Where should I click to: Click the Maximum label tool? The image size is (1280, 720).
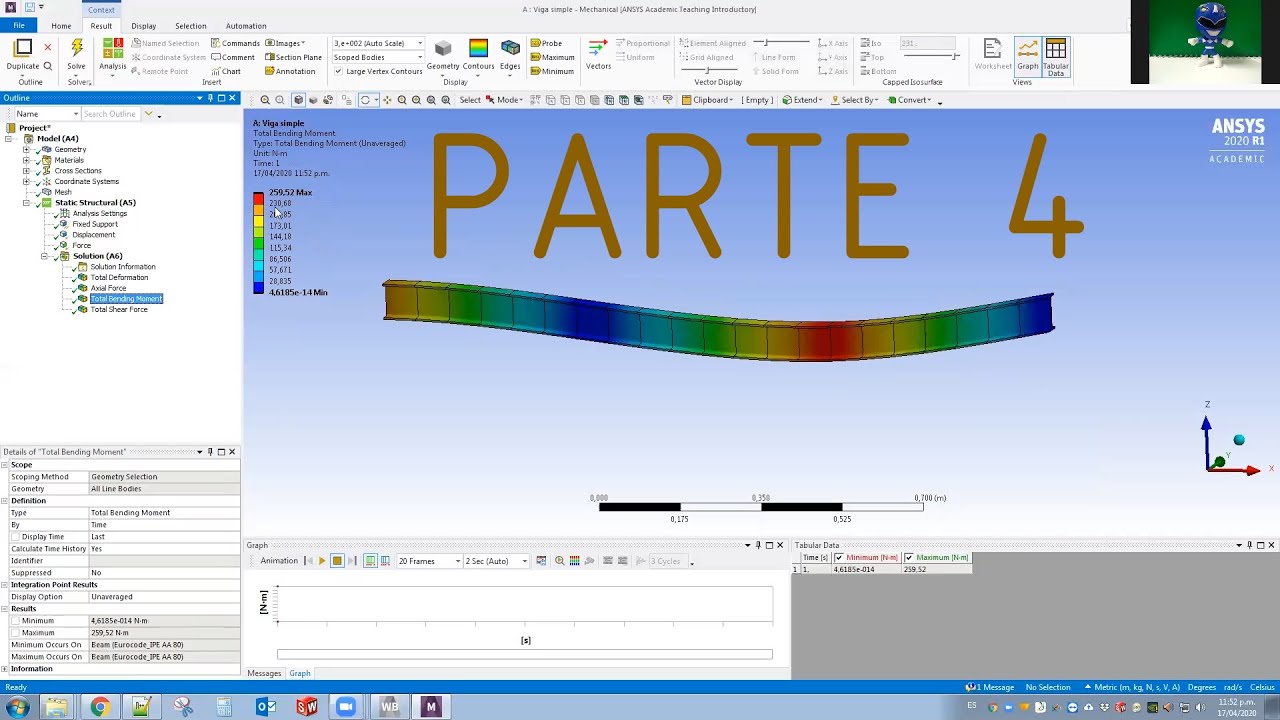click(553, 57)
